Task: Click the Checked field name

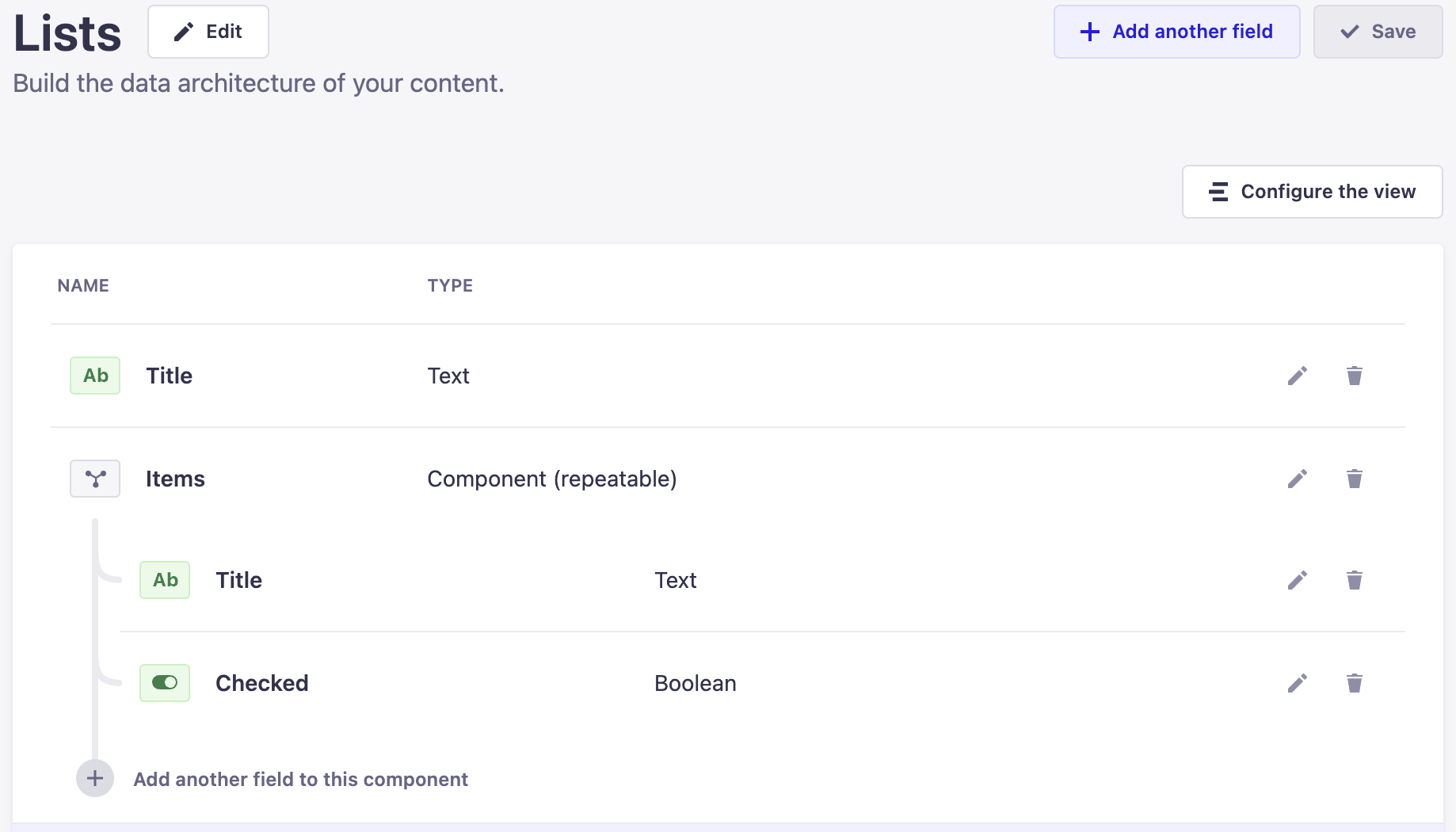Action: coord(261,683)
